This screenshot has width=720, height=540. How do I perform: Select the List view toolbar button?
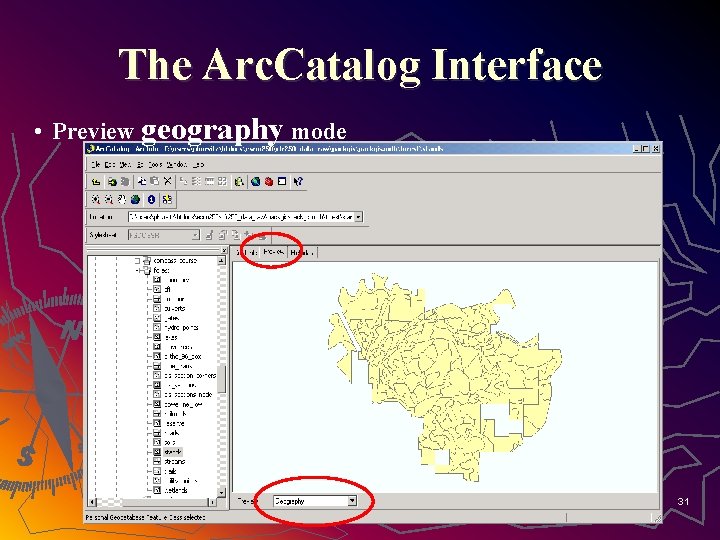click(x=196, y=181)
